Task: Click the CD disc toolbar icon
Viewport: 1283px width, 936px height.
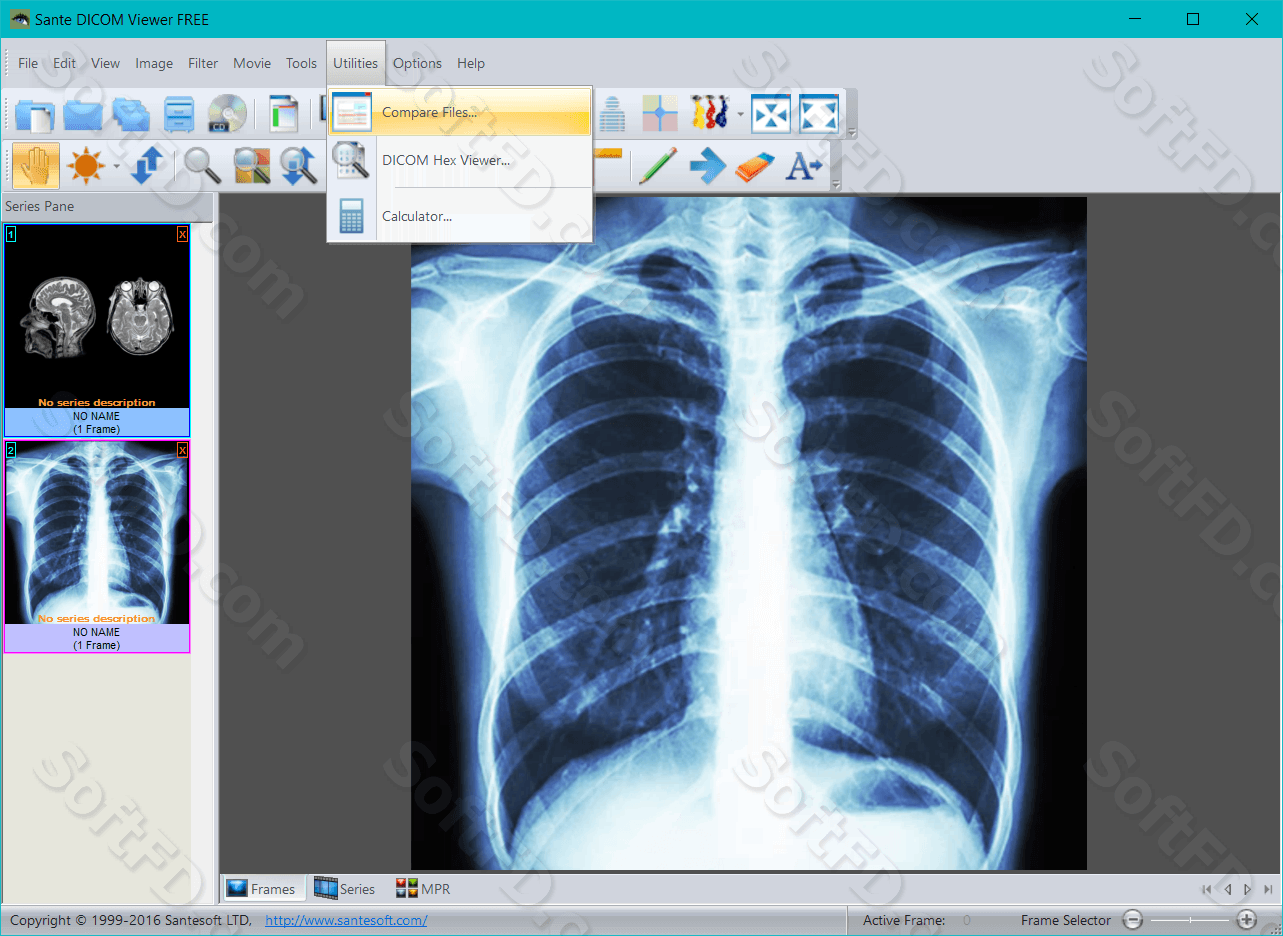Action: coord(227,113)
